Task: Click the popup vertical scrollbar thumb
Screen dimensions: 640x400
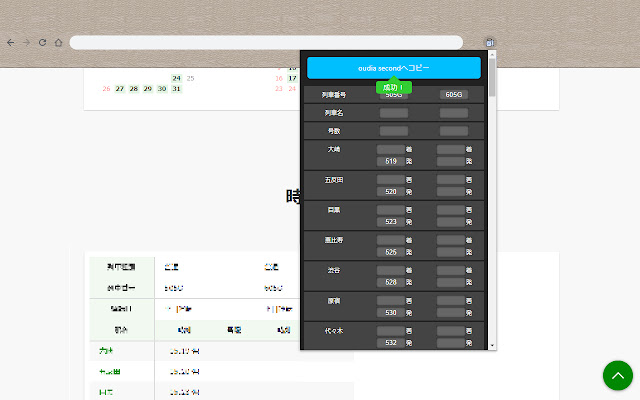Action: (x=492, y=78)
